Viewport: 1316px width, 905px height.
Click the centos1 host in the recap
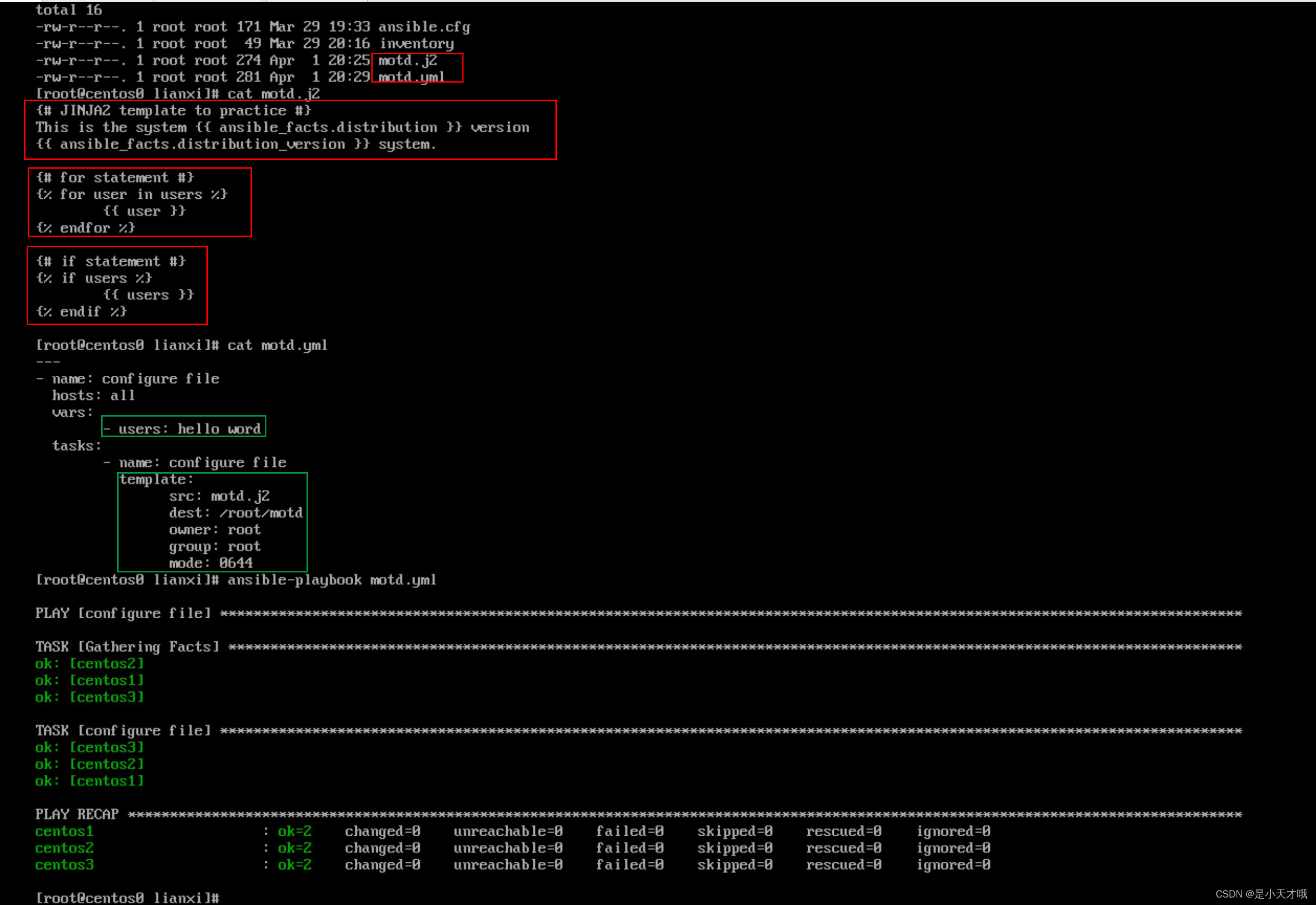coord(64,831)
